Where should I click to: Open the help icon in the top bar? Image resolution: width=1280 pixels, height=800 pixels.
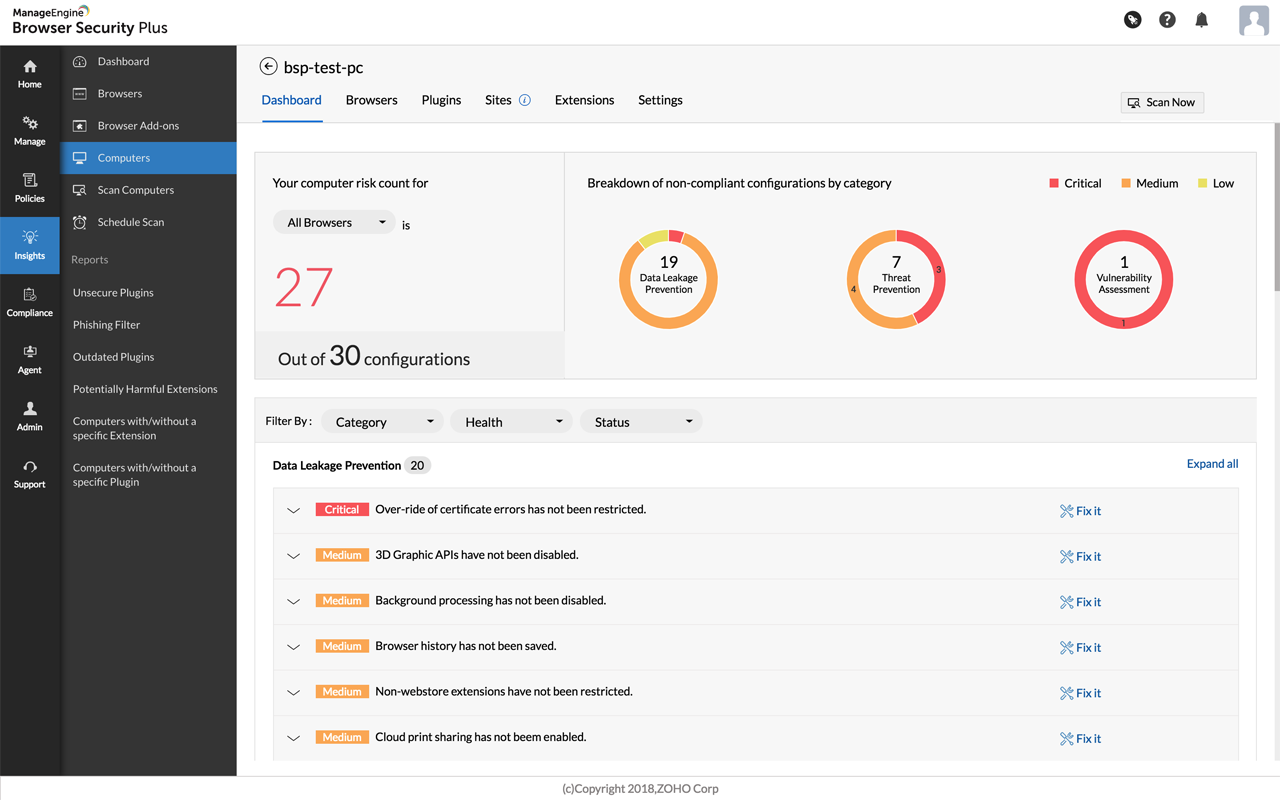1167,19
